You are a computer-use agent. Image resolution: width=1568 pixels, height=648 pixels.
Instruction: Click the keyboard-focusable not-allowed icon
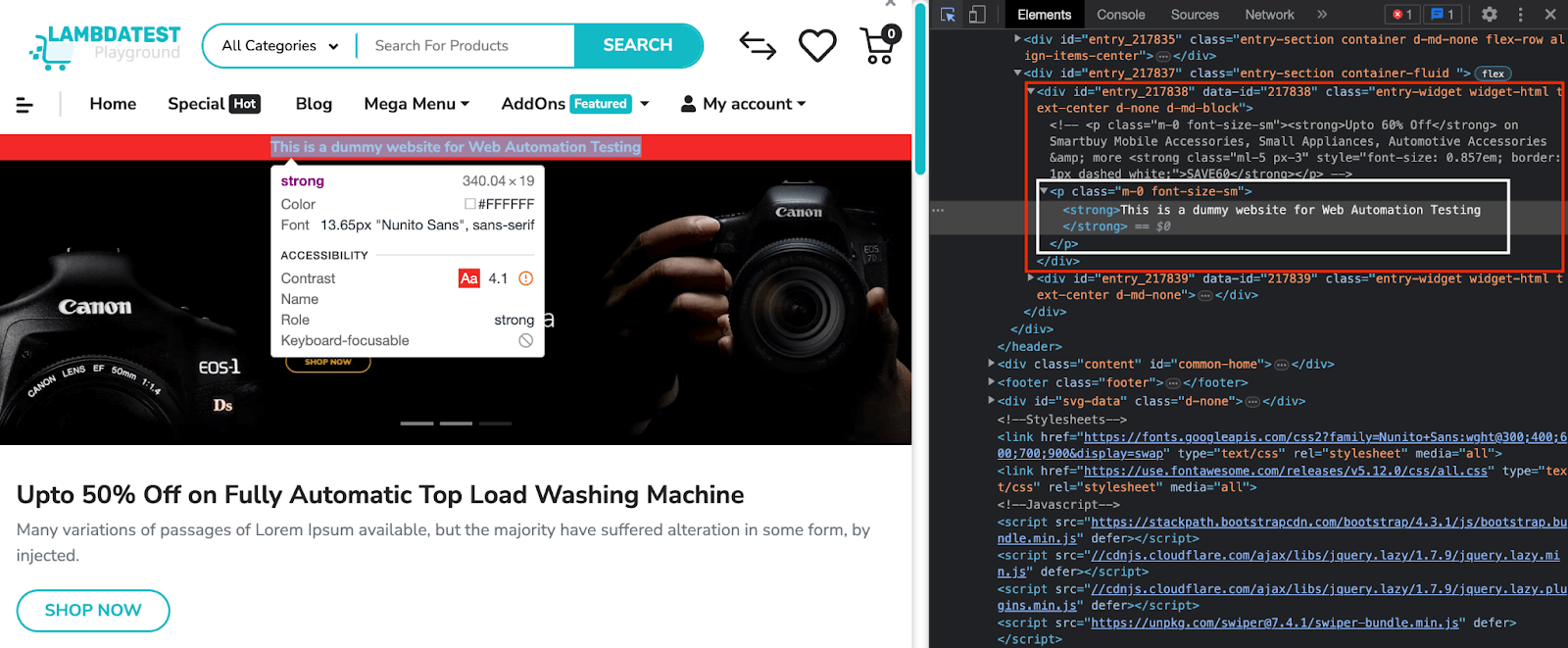526,340
